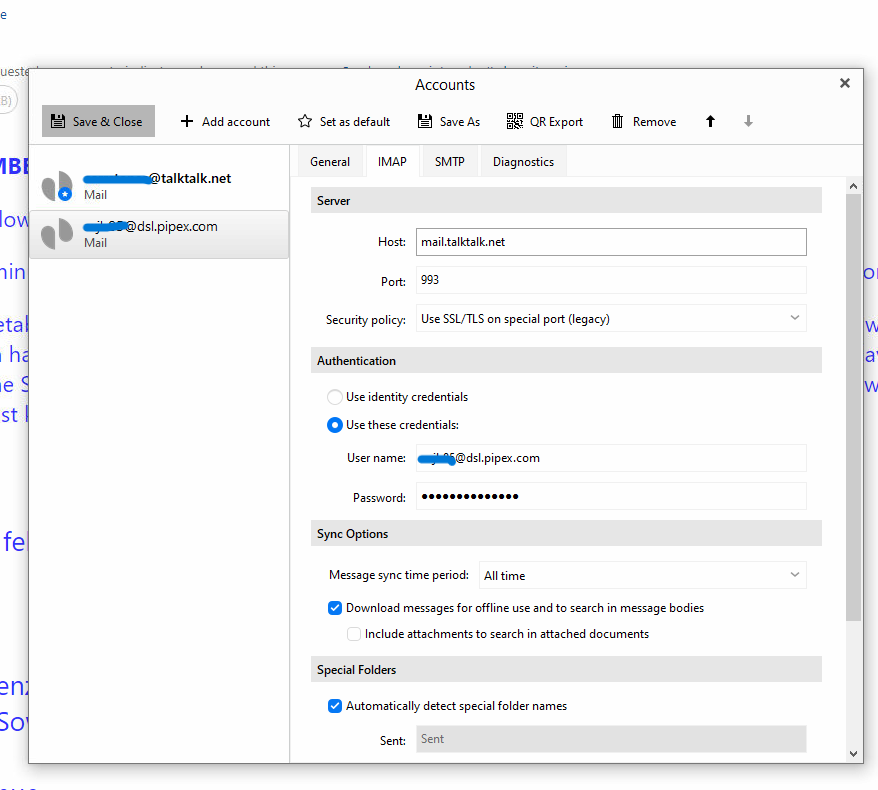Click the Save As disk icon
The image size is (878, 790).
(x=425, y=122)
